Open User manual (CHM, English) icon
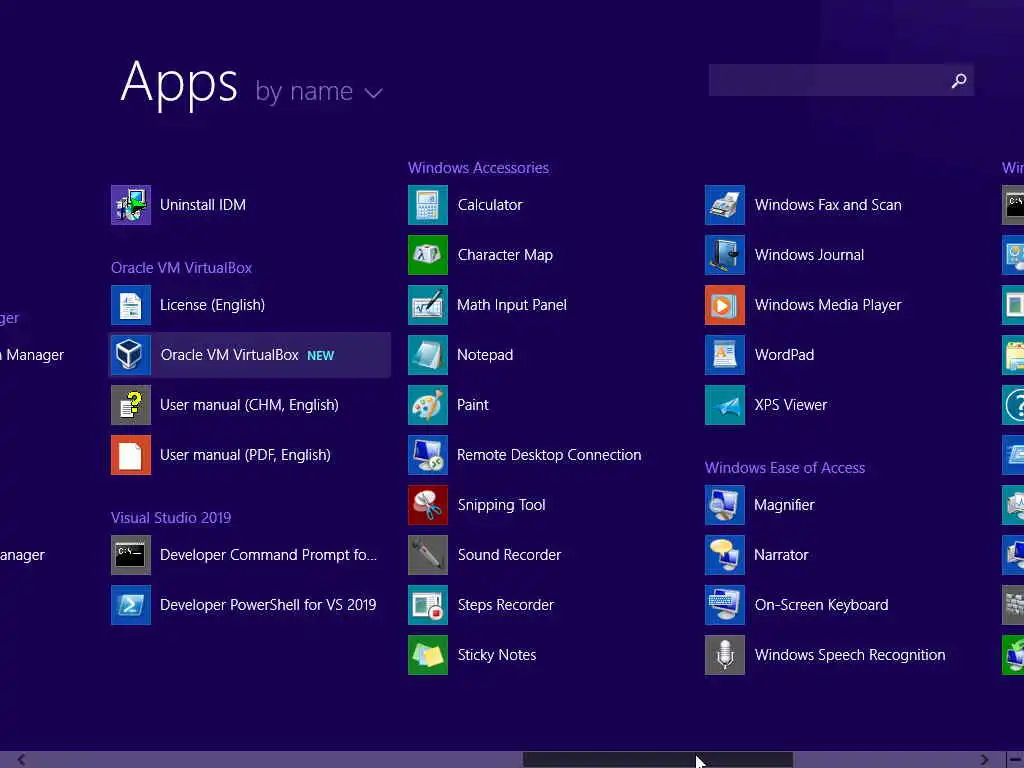The width and height of the screenshot is (1024, 768). pyautogui.click(x=131, y=405)
